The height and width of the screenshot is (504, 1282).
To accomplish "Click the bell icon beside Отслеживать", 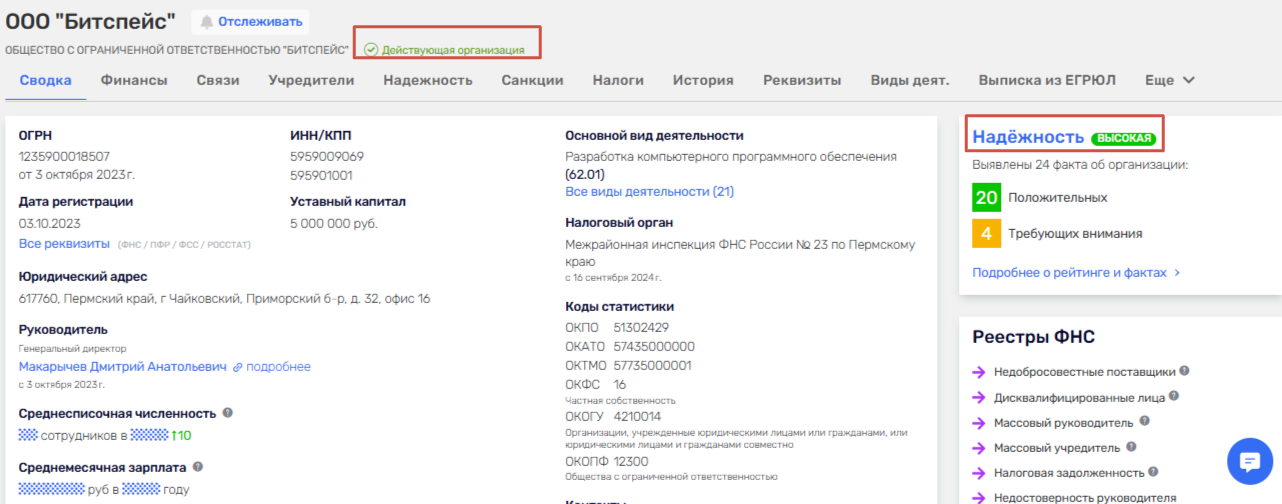I will [x=208, y=22].
